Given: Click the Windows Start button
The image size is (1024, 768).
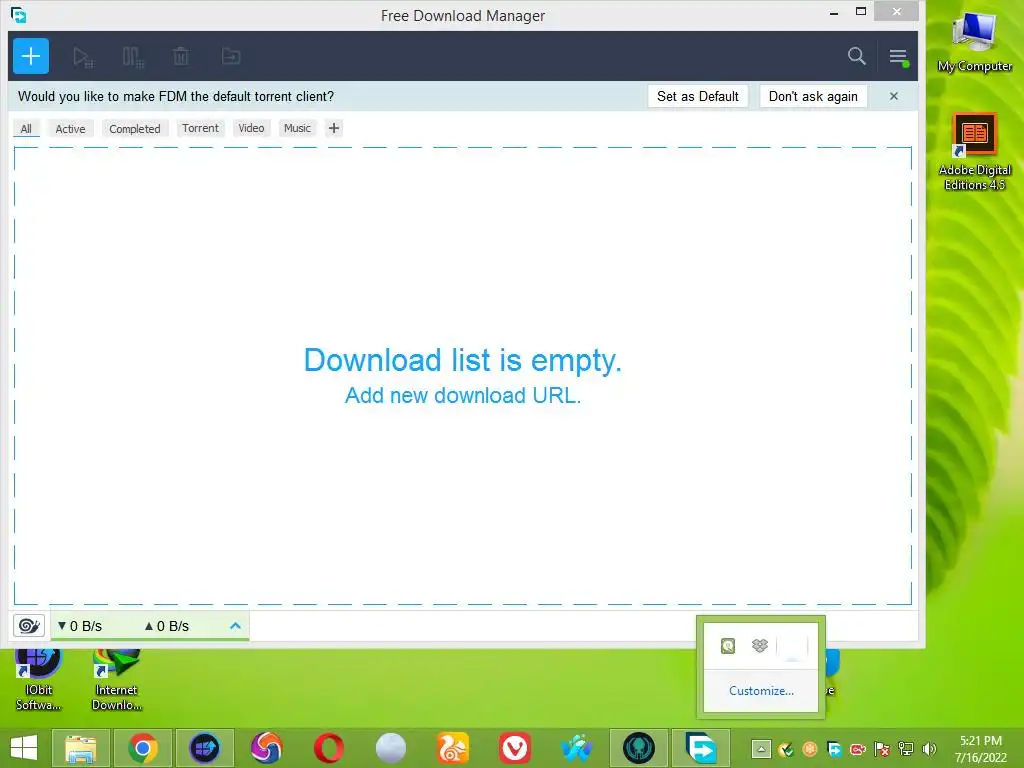Looking at the screenshot, I should 24,748.
